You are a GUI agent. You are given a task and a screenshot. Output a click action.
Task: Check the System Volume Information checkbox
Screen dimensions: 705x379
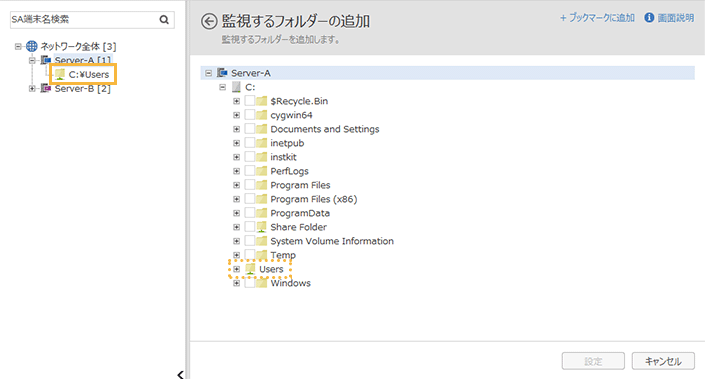coord(250,241)
